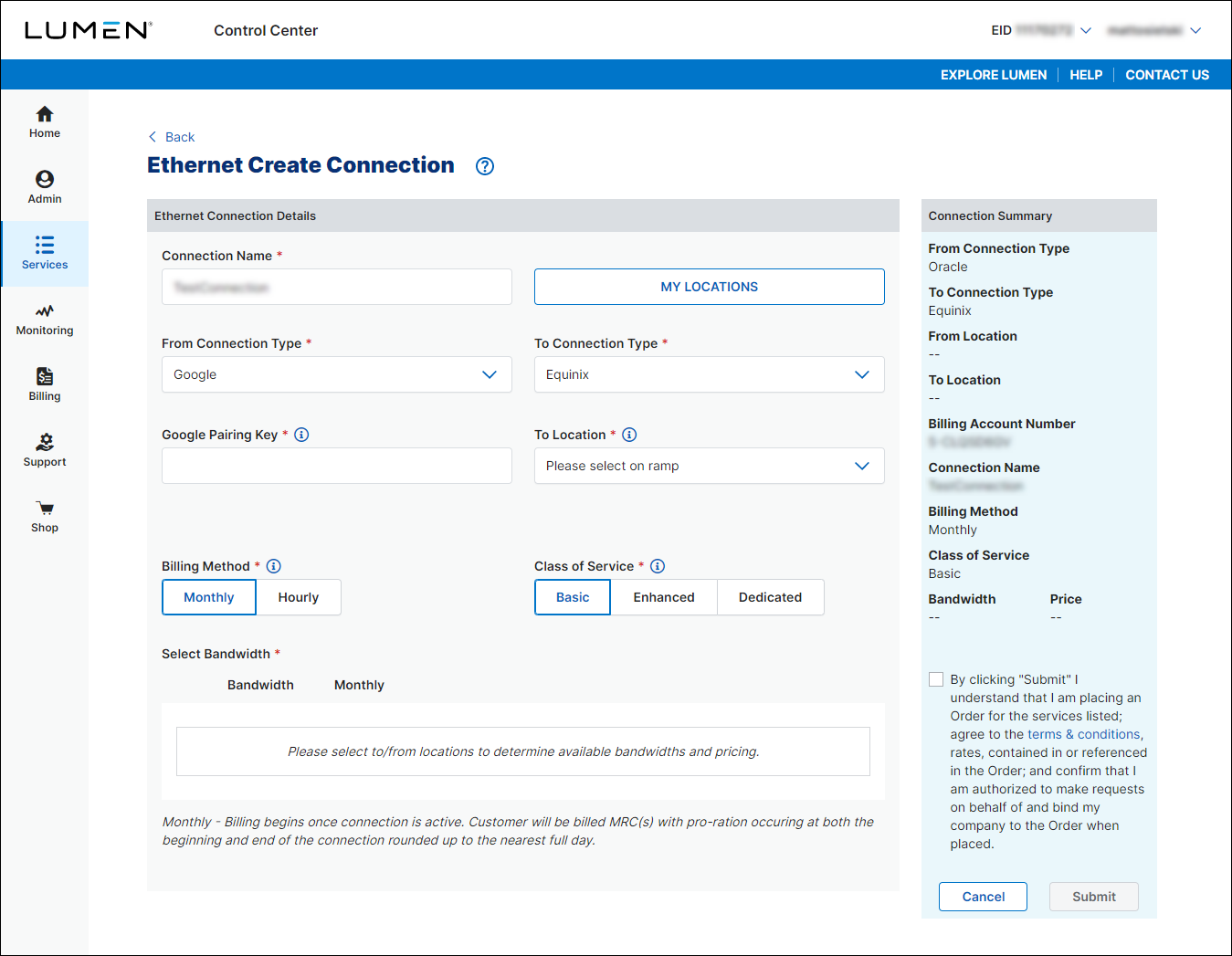Click 'Price' column label in summary
This screenshot has width=1232, height=956.
click(x=1066, y=599)
